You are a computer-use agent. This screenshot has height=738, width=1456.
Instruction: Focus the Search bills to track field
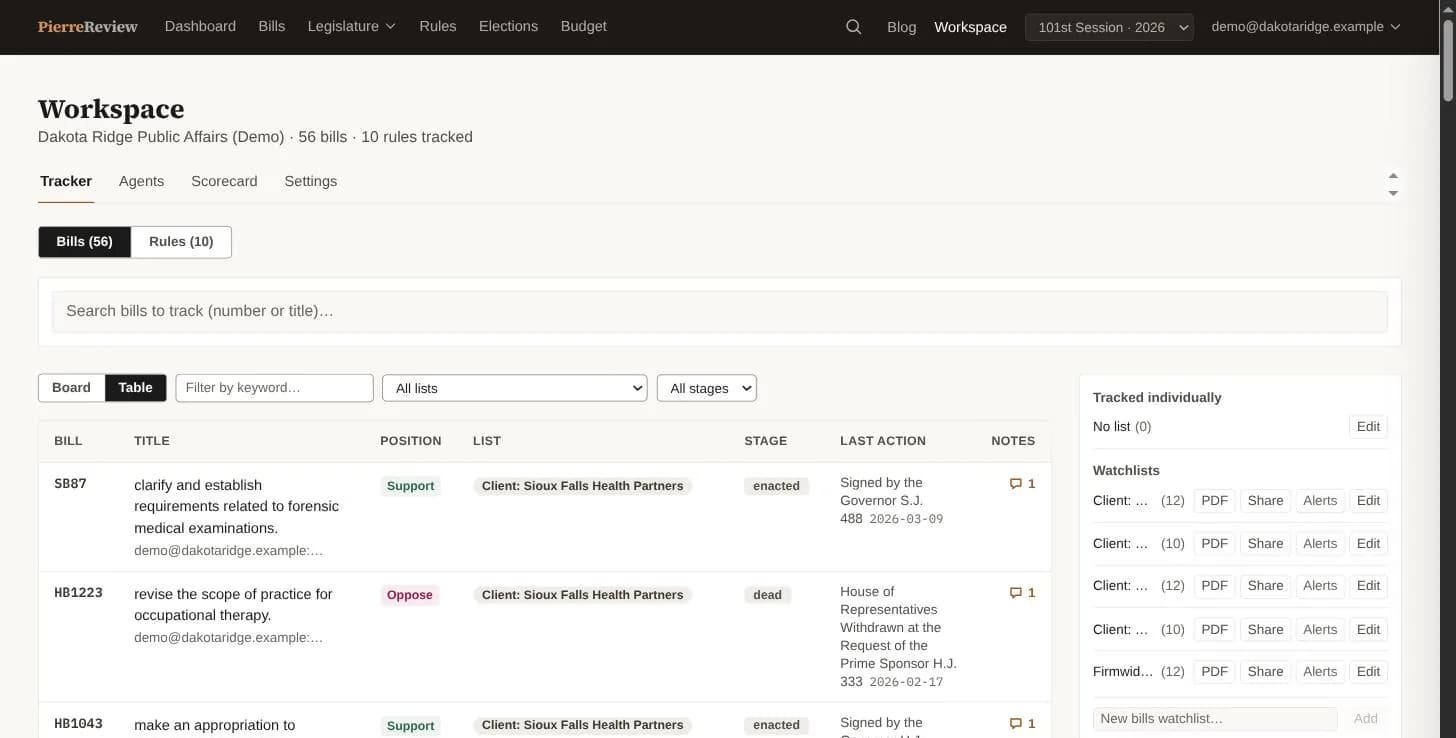pyautogui.click(x=719, y=312)
